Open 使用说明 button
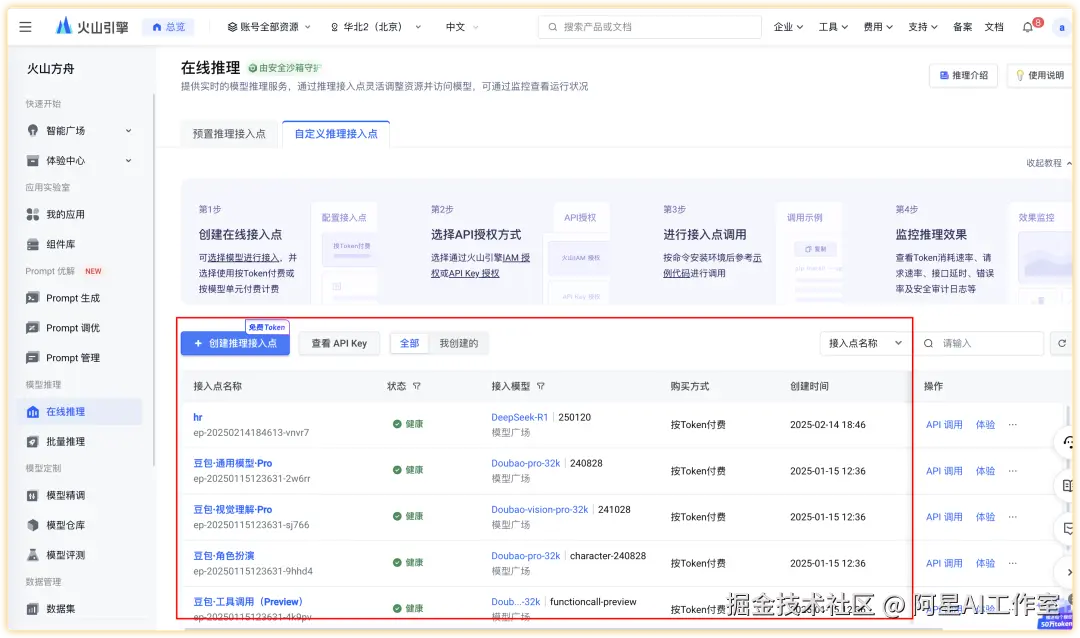Screen dimensions: 1080x638 [1039, 75]
